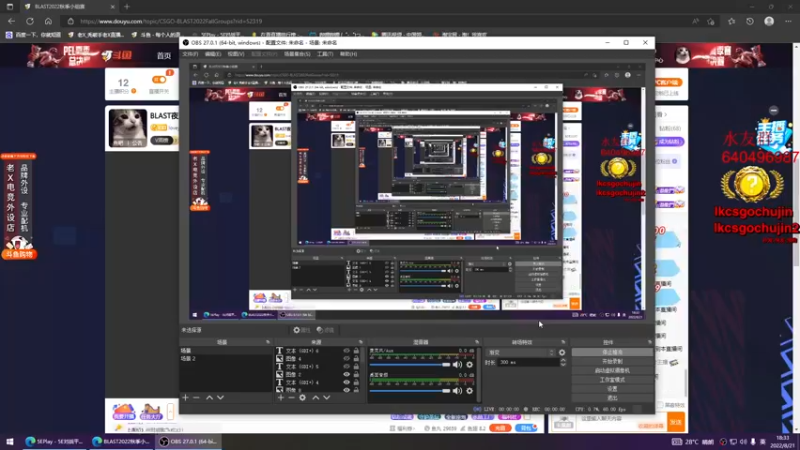This screenshot has width=800, height=450.
Task: Open OBS 视图(V) menu
Action: point(236,54)
